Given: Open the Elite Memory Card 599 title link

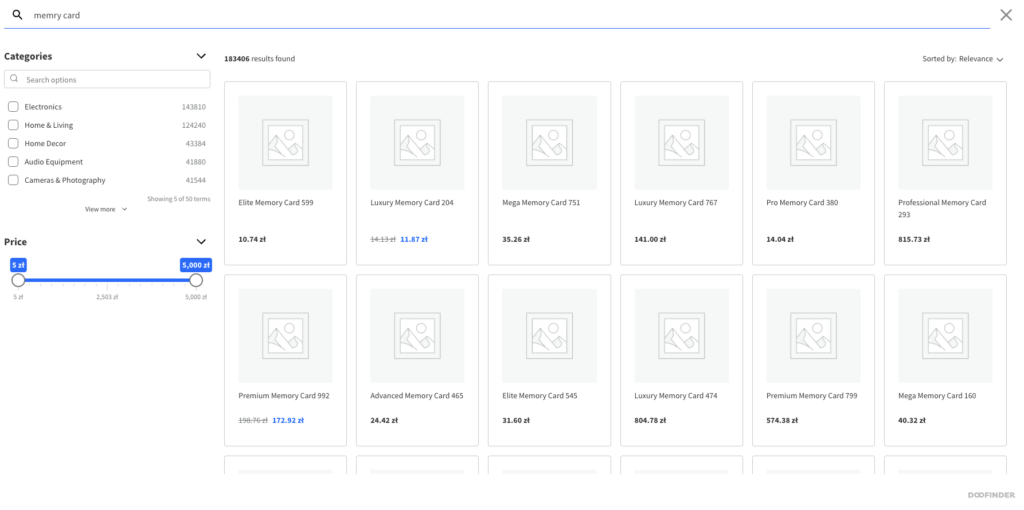Looking at the screenshot, I should coord(276,202).
